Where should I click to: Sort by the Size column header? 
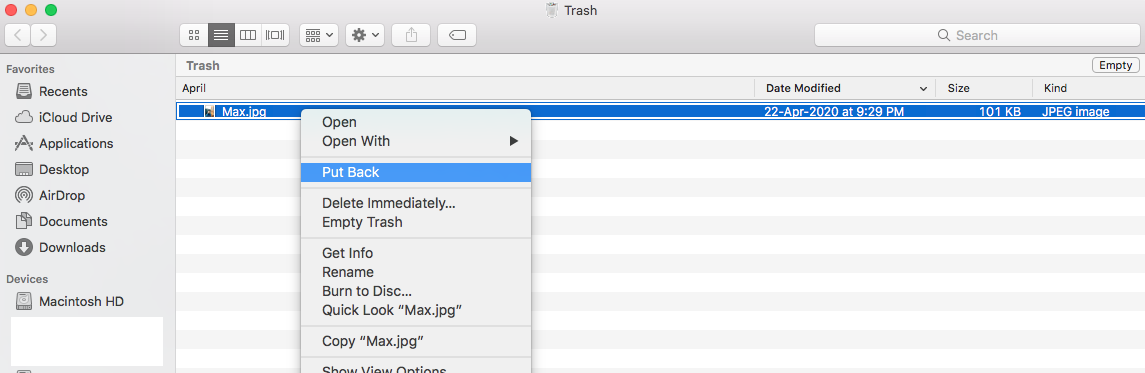pos(984,88)
